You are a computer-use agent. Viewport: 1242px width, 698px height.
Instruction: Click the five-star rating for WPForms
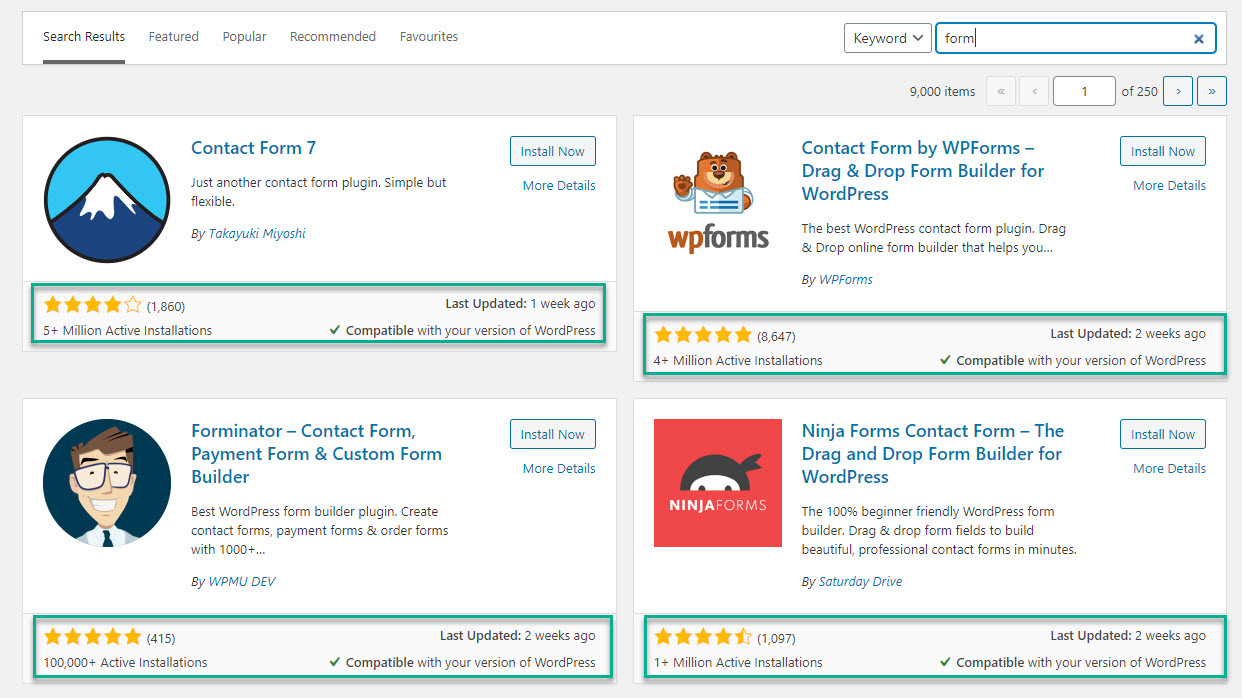coord(703,335)
